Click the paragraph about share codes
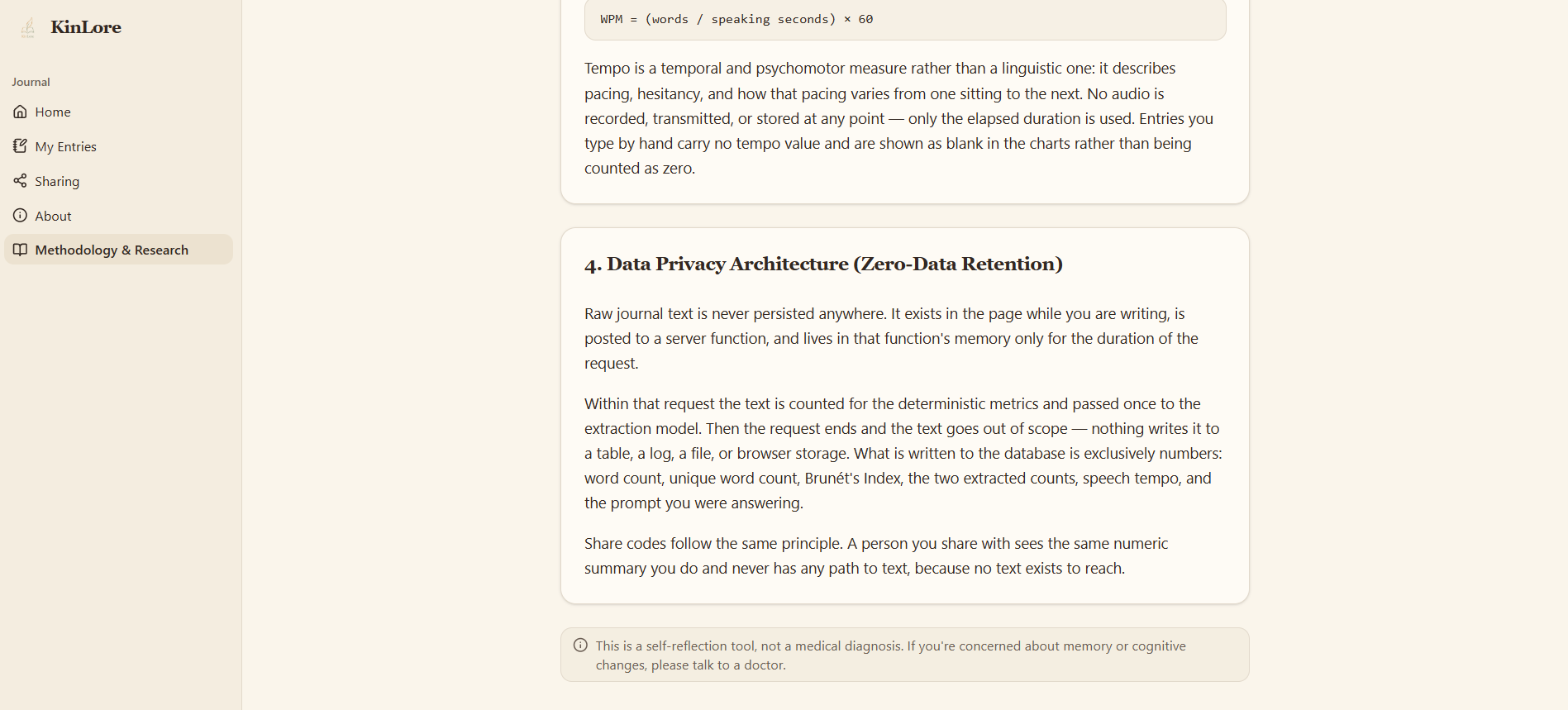1568x710 pixels. [x=876, y=556]
